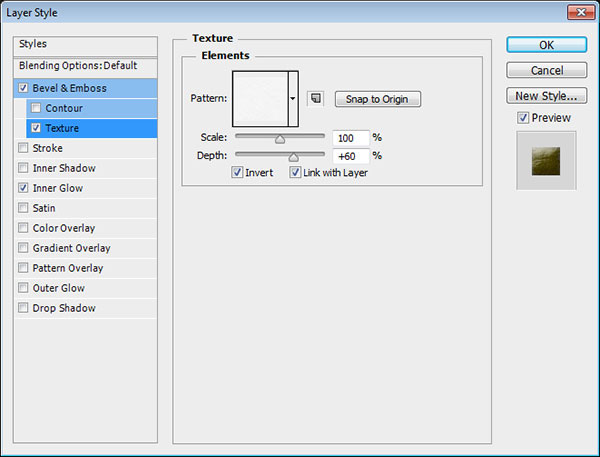Viewport: 600px width, 457px height.
Task: Toggle the Preview checkbox
Action: (x=523, y=118)
